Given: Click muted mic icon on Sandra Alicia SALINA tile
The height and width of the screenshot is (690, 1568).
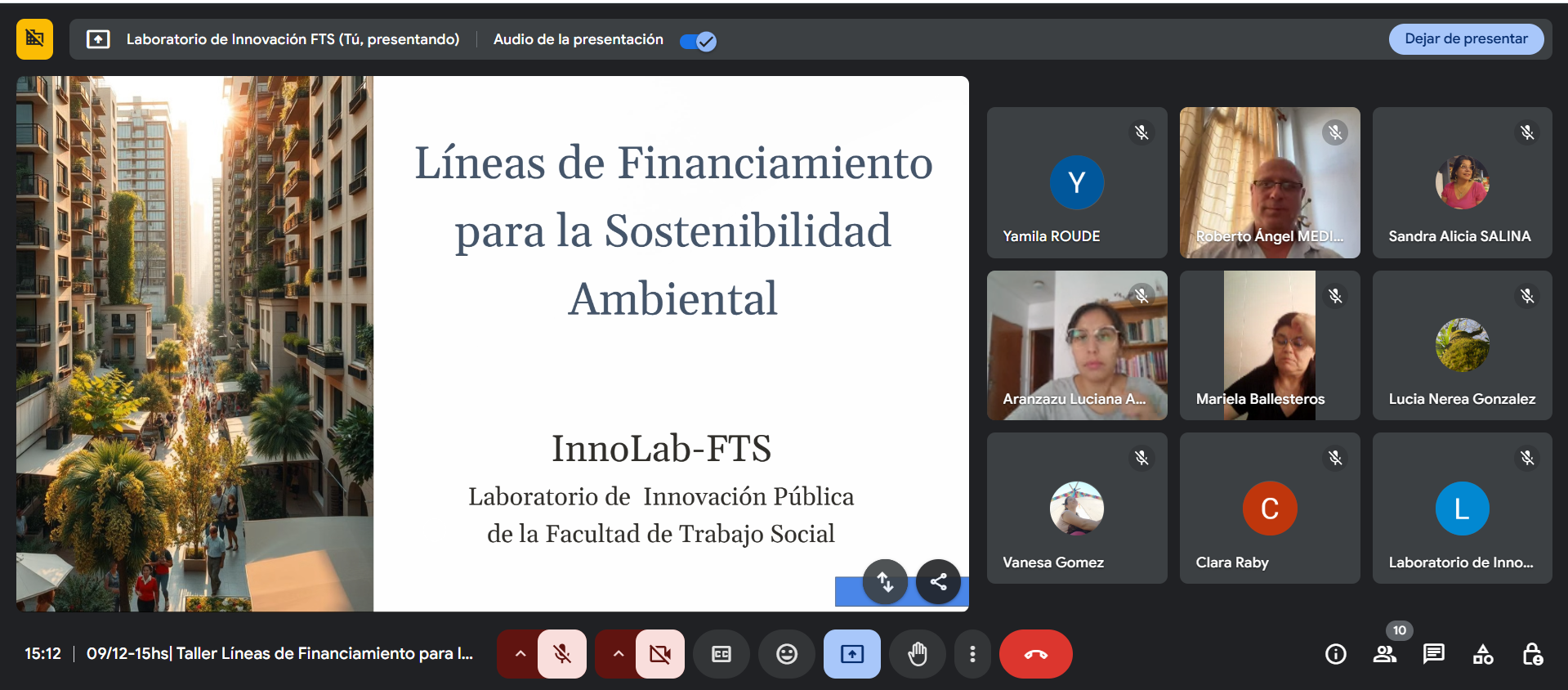Looking at the screenshot, I should pyautogui.click(x=1527, y=132).
